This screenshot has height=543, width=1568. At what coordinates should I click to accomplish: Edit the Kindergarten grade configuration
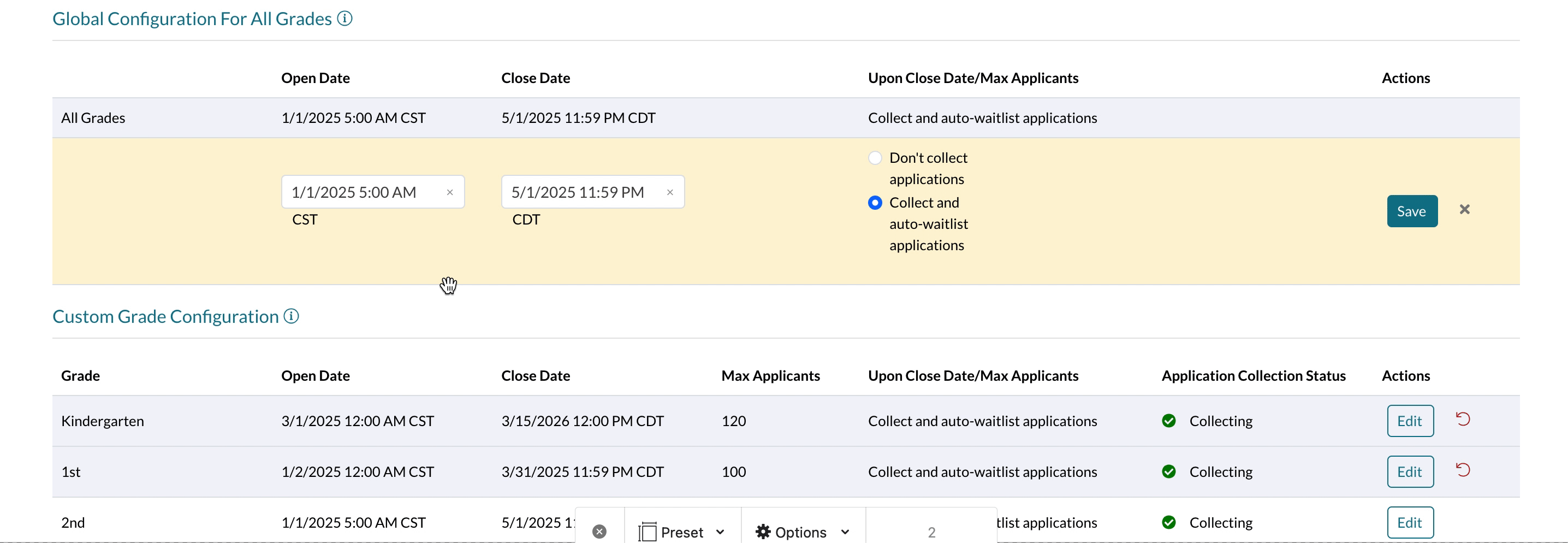1410,421
